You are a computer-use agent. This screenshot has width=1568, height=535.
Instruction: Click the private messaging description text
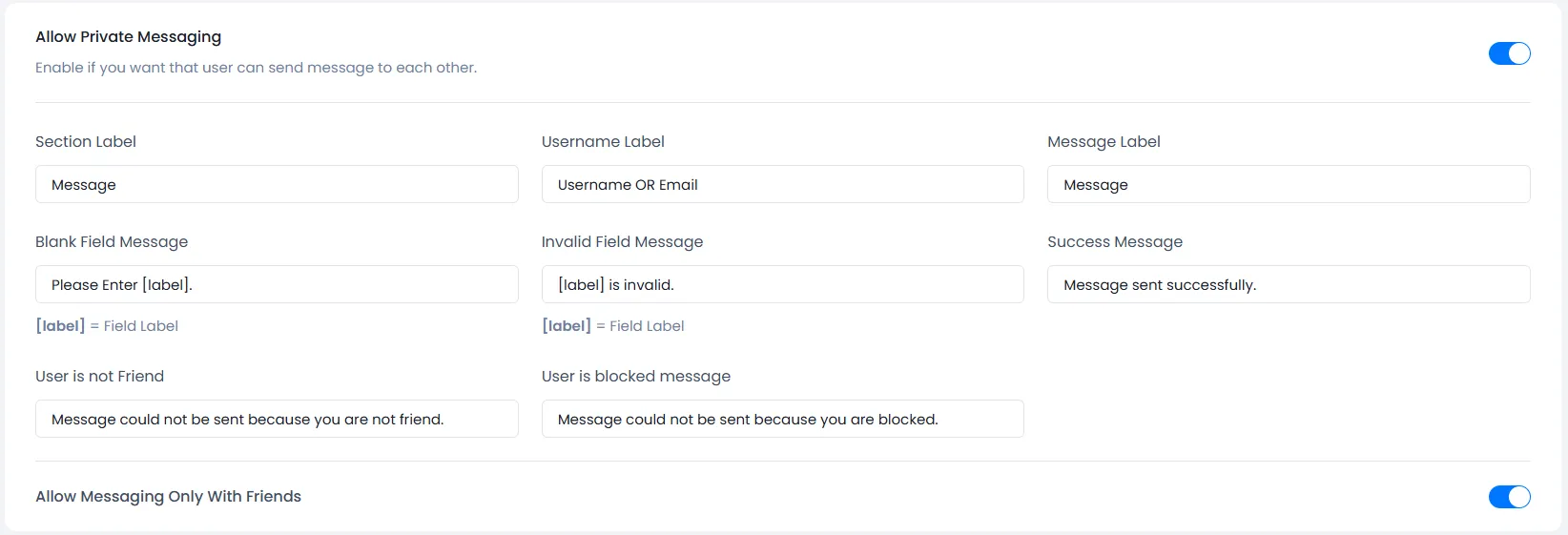pyautogui.click(x=256, y=68)
